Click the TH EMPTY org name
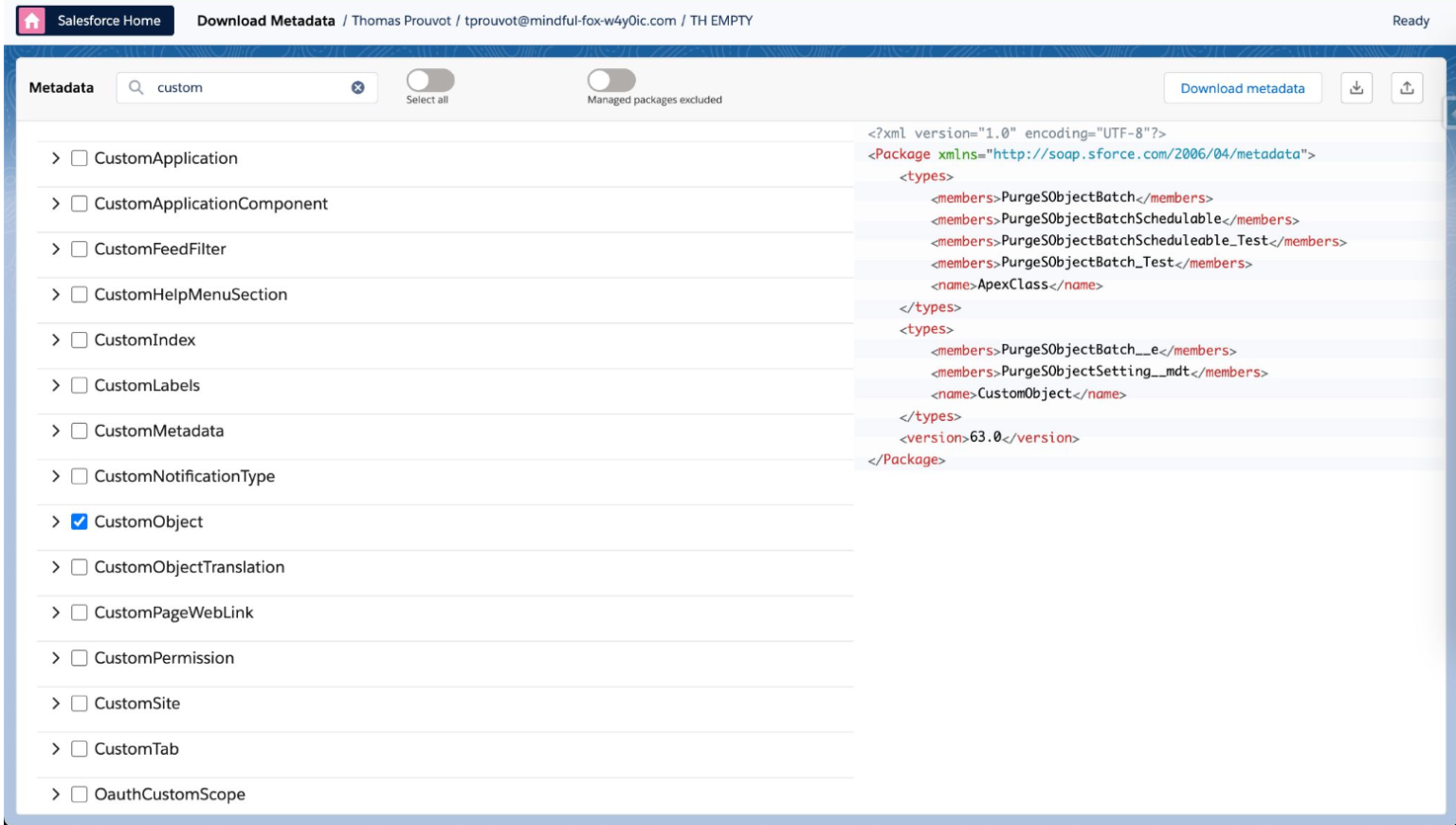Screen dimensions: 1456x825 coord(720,21)
